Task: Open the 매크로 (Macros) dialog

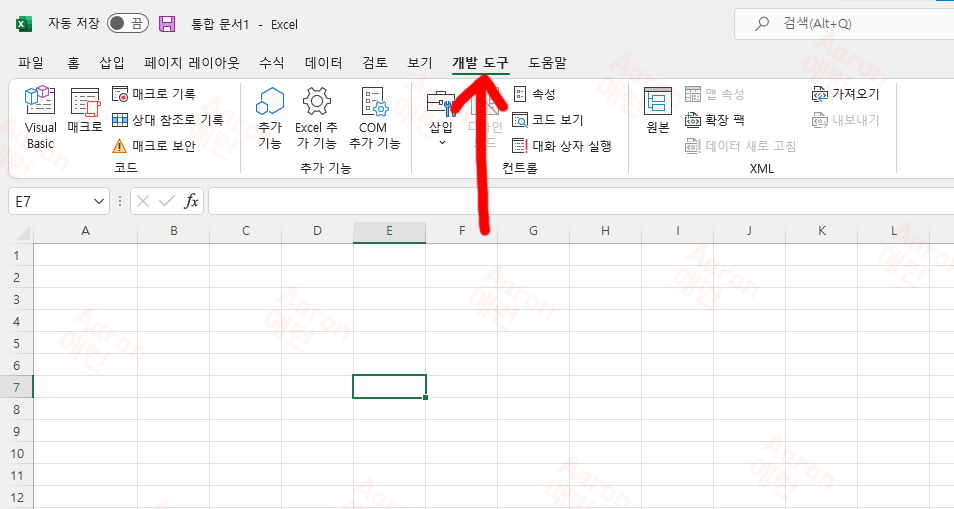Action: coord(85,111)
